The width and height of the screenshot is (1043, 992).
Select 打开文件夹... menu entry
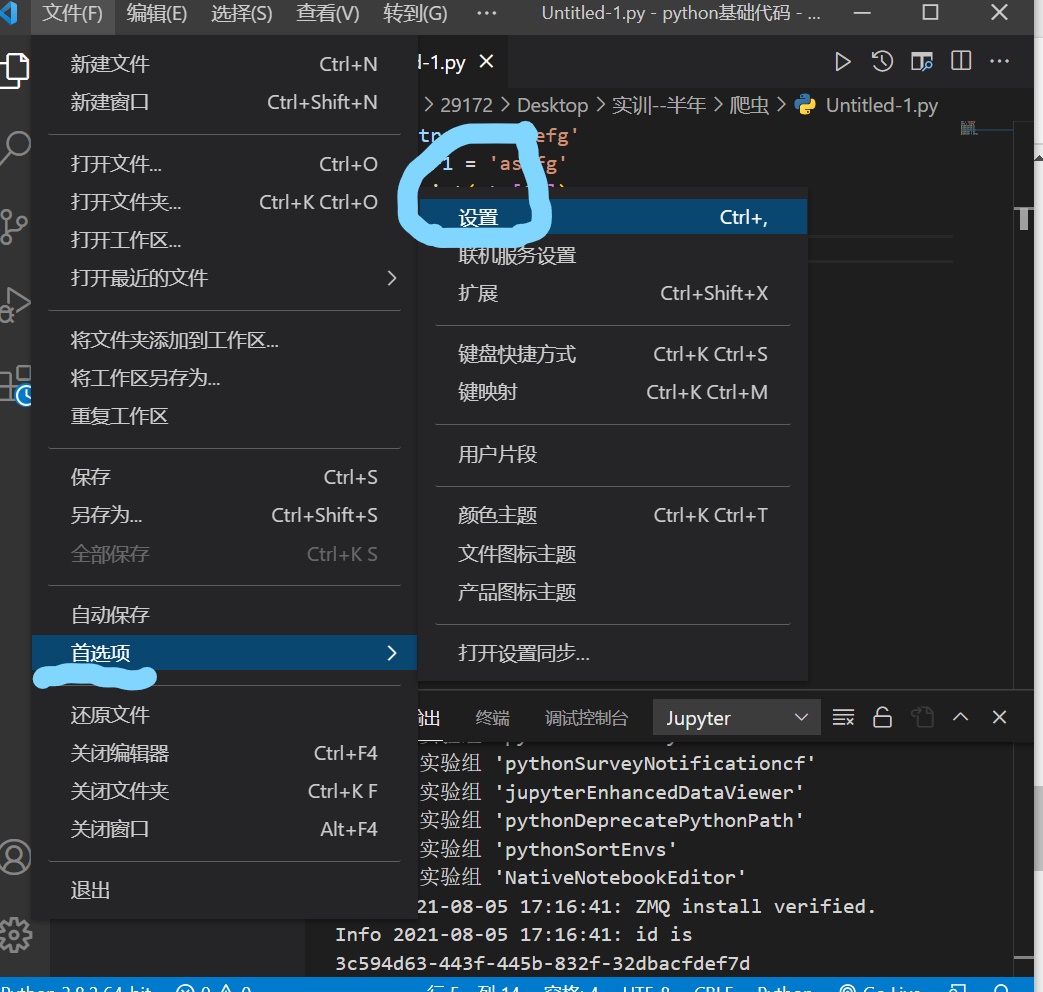(225, 202)
